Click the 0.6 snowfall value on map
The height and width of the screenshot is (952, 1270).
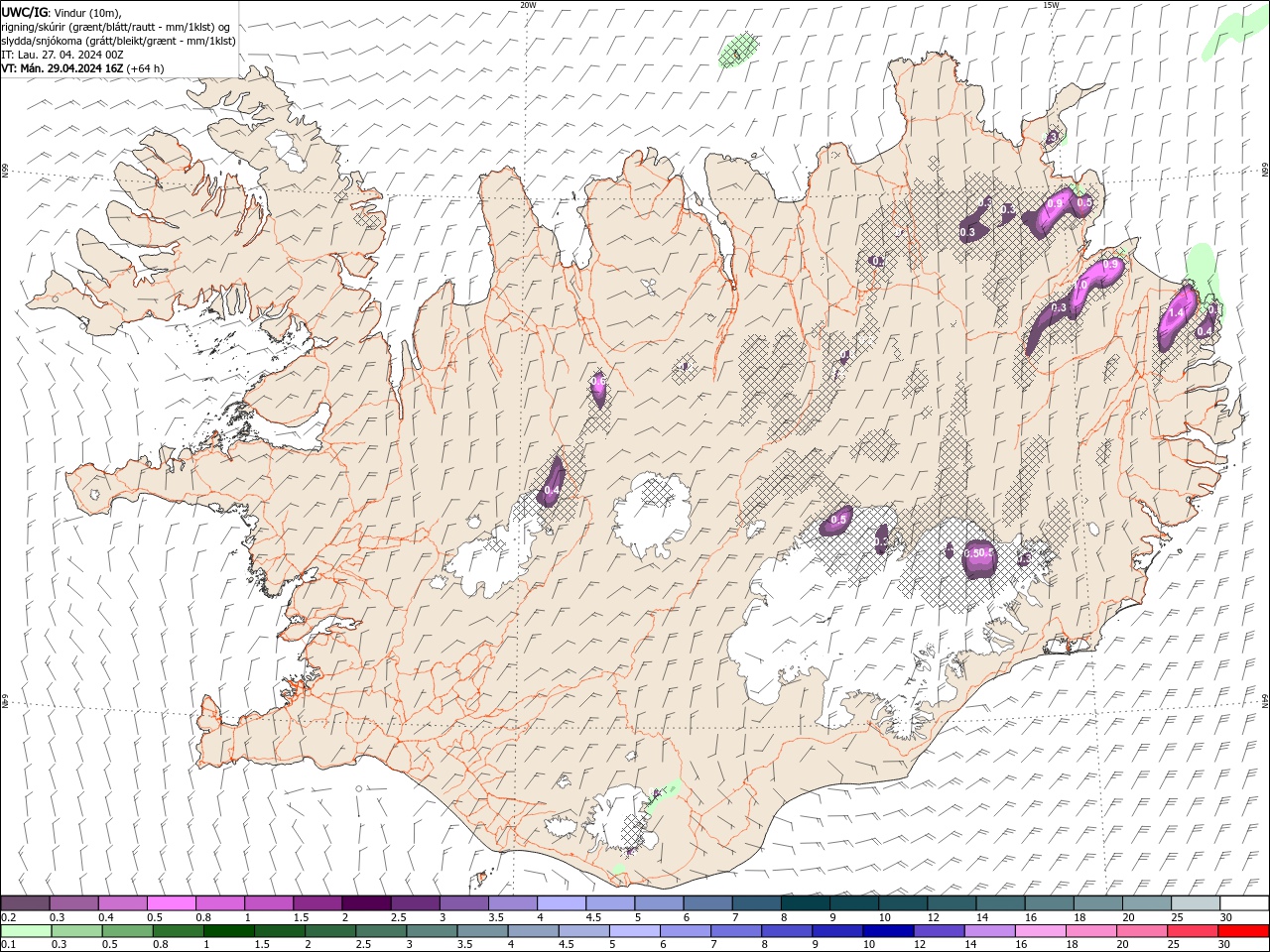pyautogui.click(x=598, y=380)
